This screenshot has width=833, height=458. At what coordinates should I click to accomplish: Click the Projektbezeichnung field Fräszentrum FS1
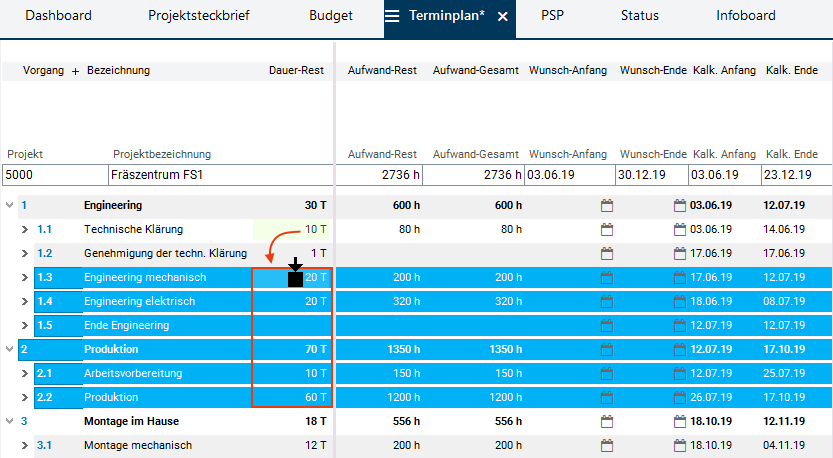(219, 175)
